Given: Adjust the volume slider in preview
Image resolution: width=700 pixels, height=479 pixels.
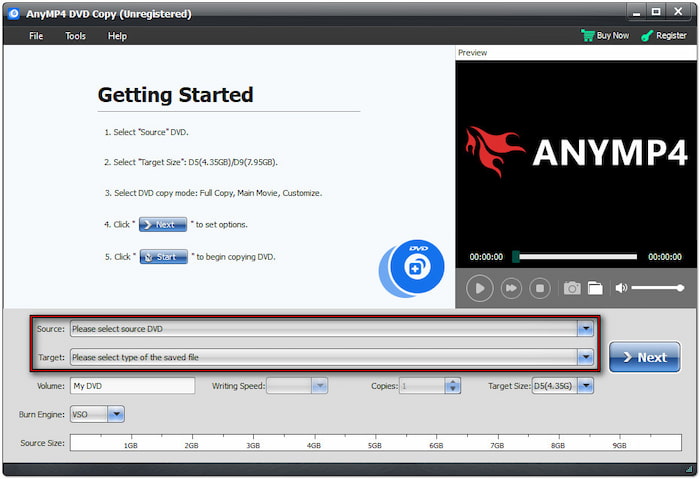Looking at the screenshot, I should coord(658,288).
